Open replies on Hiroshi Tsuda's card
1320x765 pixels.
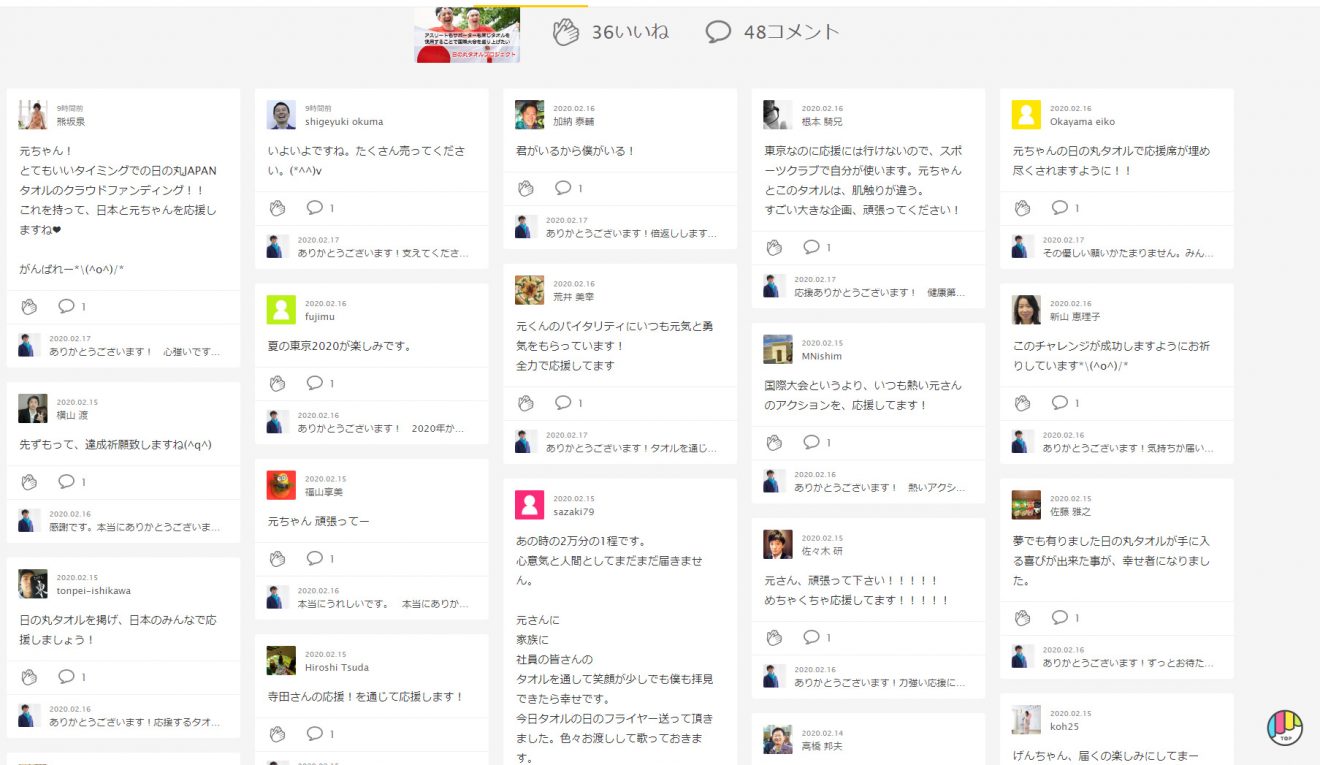click(315, 733)
